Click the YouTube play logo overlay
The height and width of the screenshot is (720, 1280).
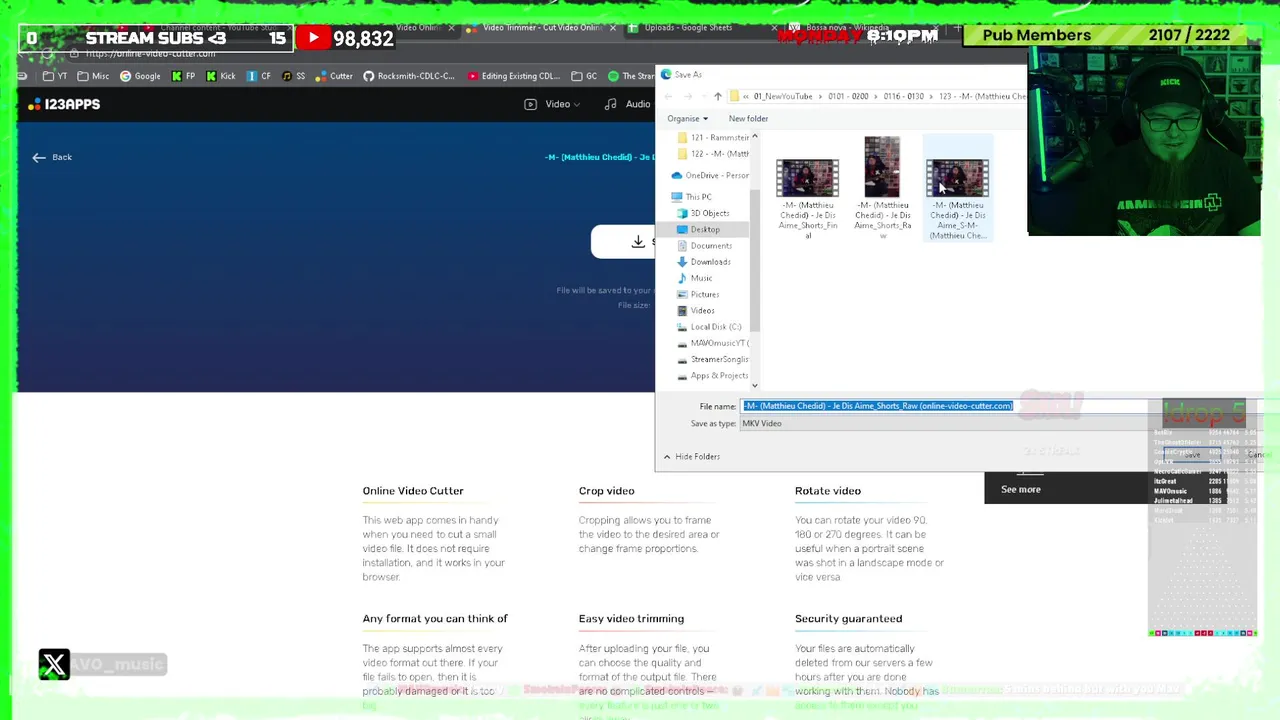pyautogui.click(x=314, y=38)
